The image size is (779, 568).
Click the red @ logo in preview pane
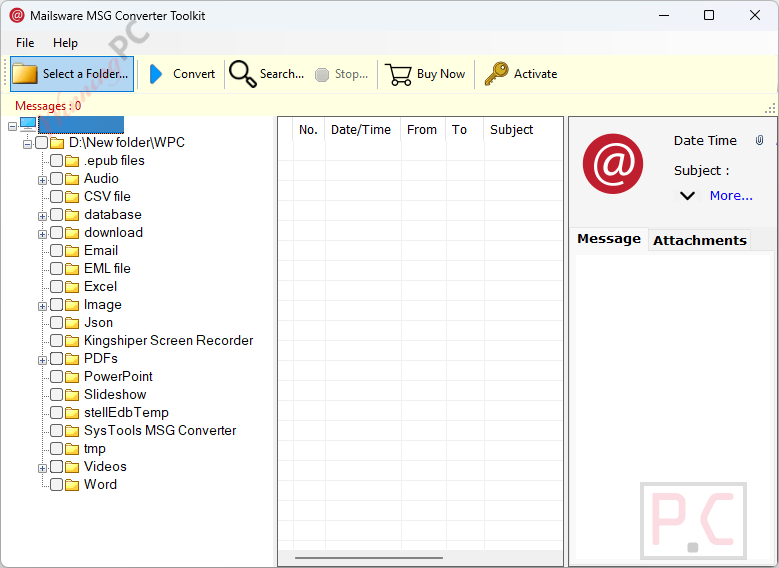(x=613, y=163)
